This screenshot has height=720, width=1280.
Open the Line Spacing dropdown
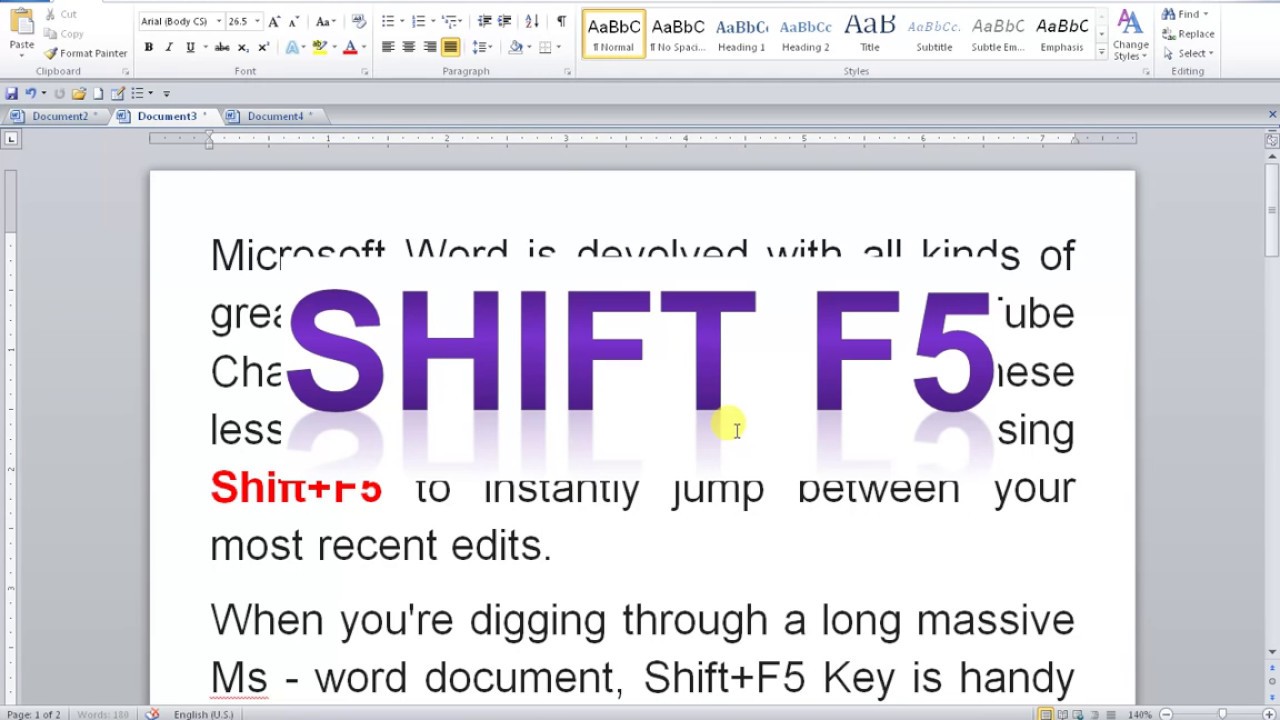[x=482, y=47]
